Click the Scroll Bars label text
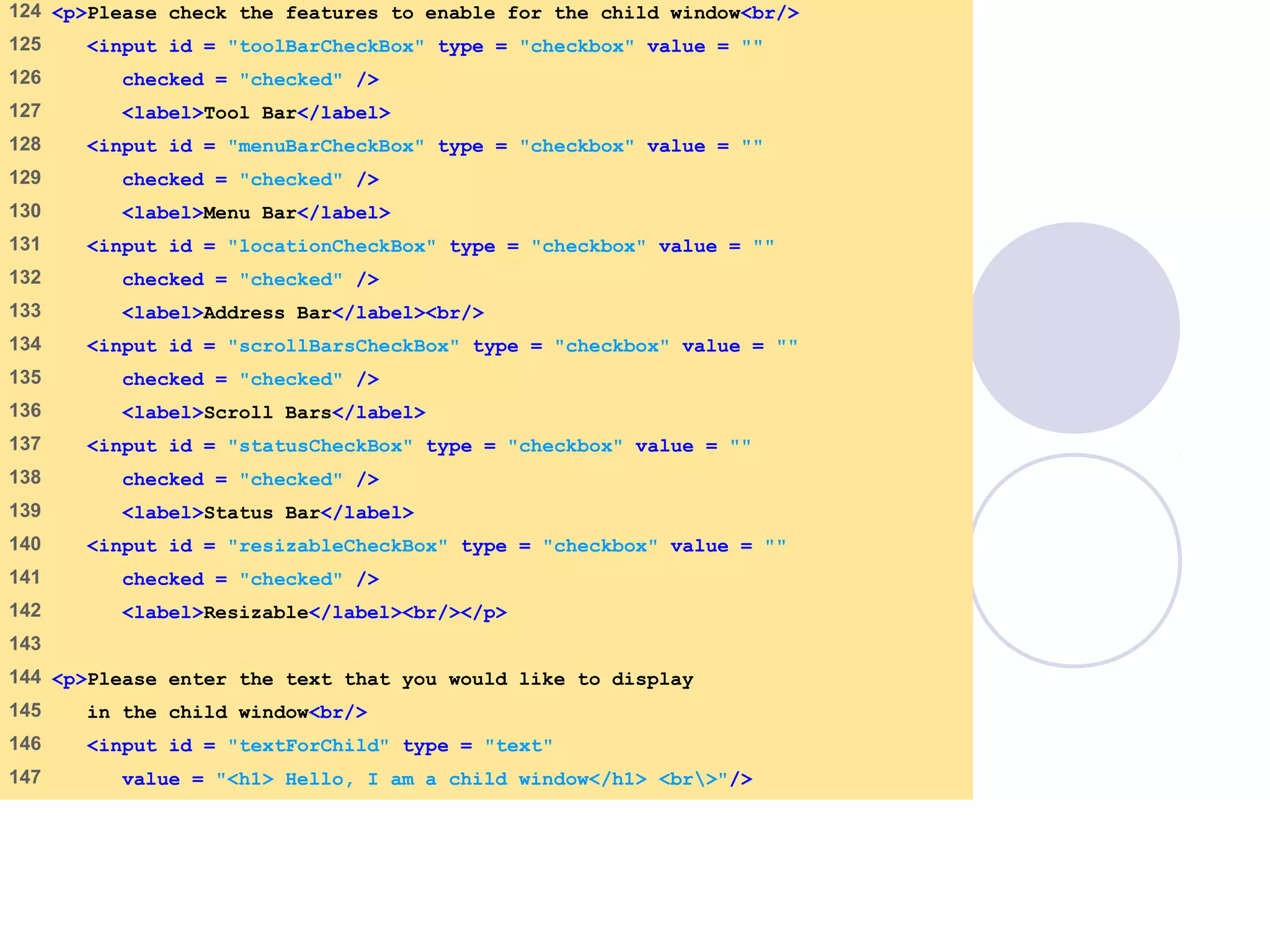This screenshot has width=1270, height=952. [267, 413]
